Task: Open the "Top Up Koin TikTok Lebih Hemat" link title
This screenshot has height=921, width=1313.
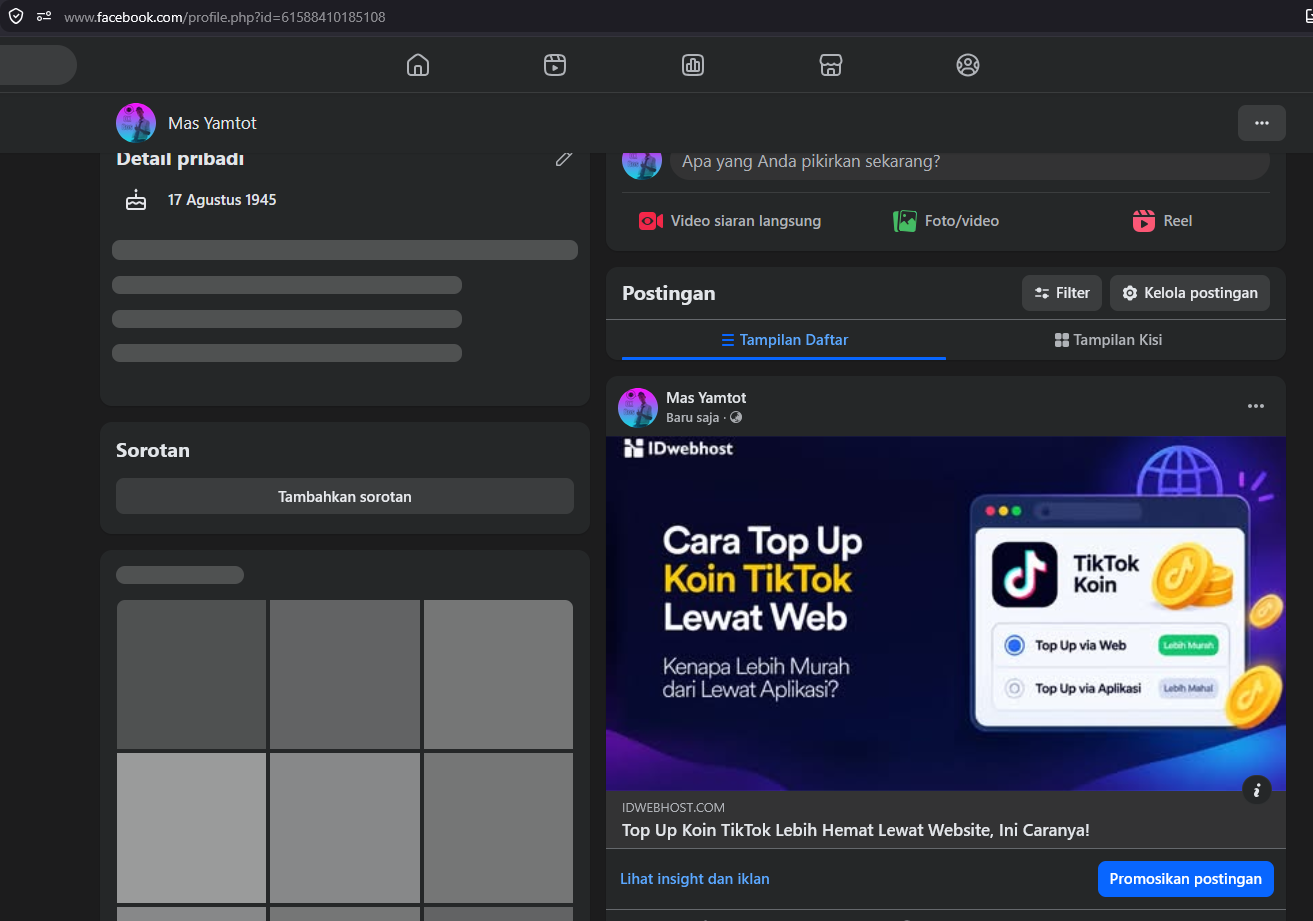Action: coord(856,830)
